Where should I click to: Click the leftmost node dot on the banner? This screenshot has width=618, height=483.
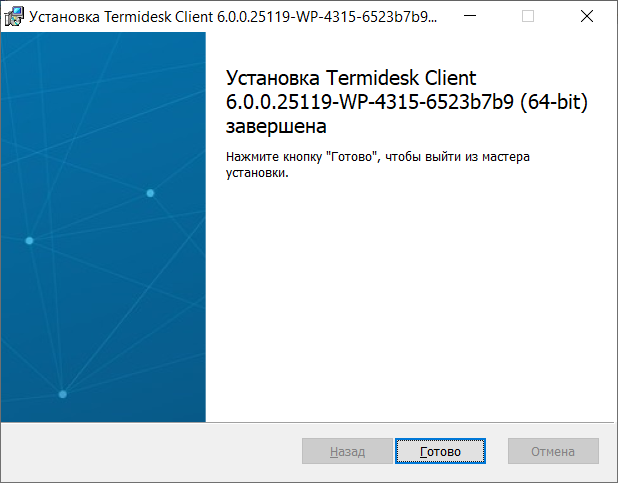29,241
